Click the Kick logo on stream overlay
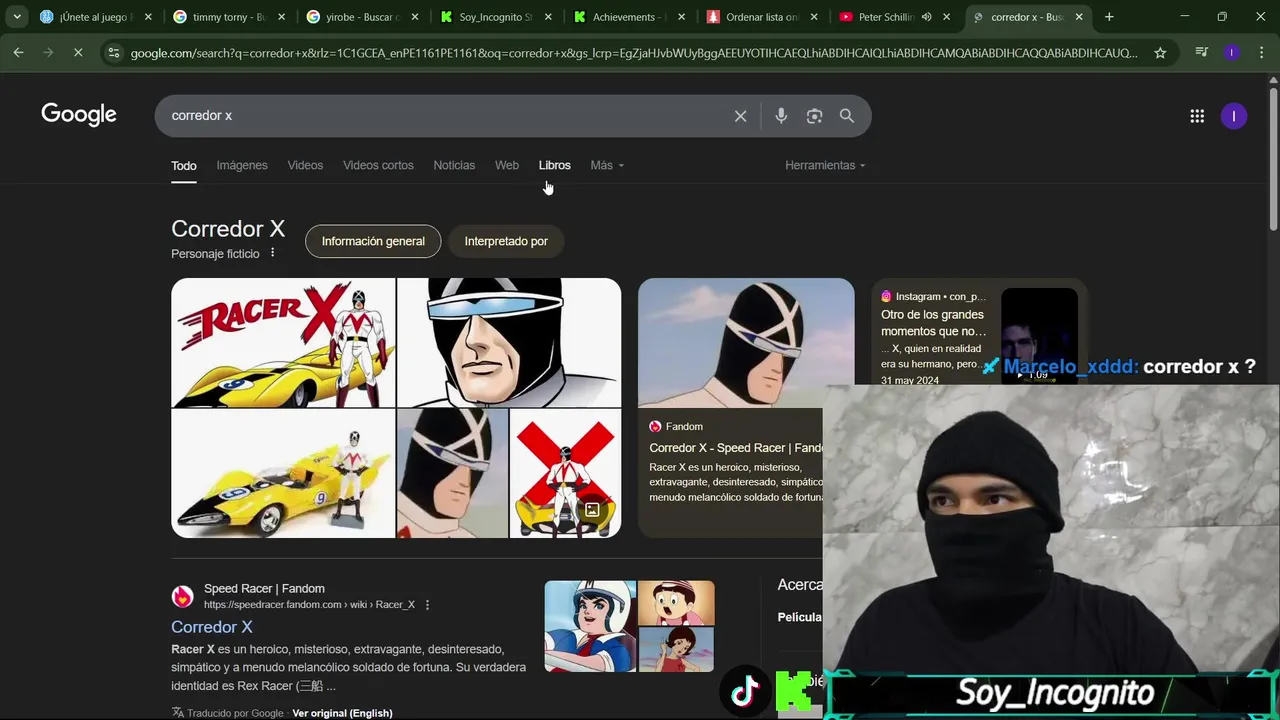The image size is (1280, 720). pyautogui.click(x=794, y=691)
